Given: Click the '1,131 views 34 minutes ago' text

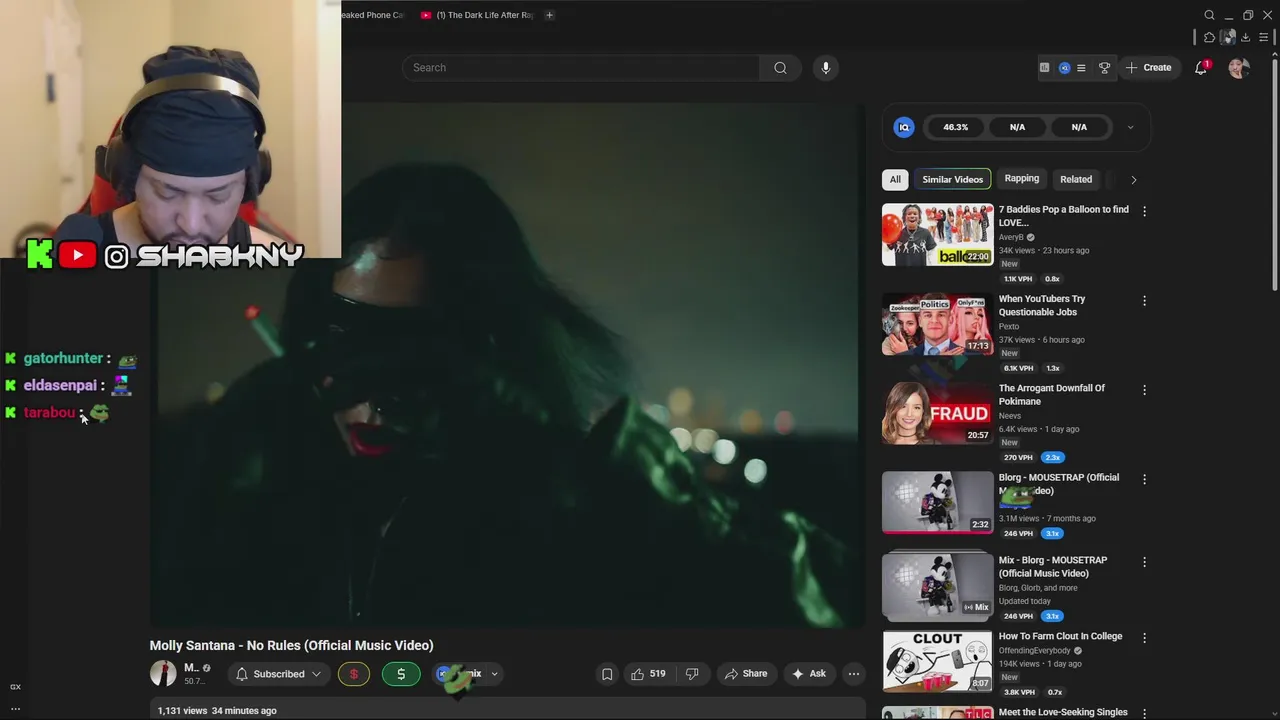Looking at the screenshot, I should [x=217, y=711].
